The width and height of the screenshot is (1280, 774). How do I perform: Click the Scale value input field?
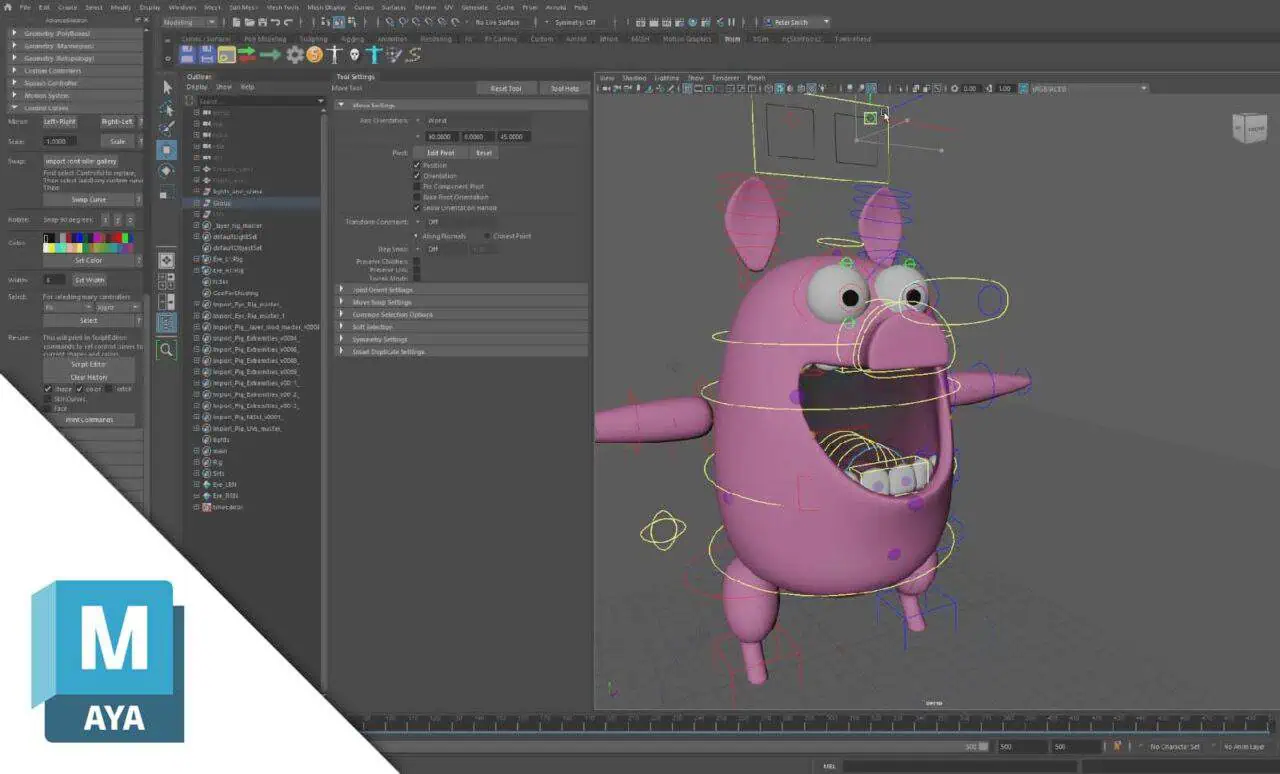60,141
